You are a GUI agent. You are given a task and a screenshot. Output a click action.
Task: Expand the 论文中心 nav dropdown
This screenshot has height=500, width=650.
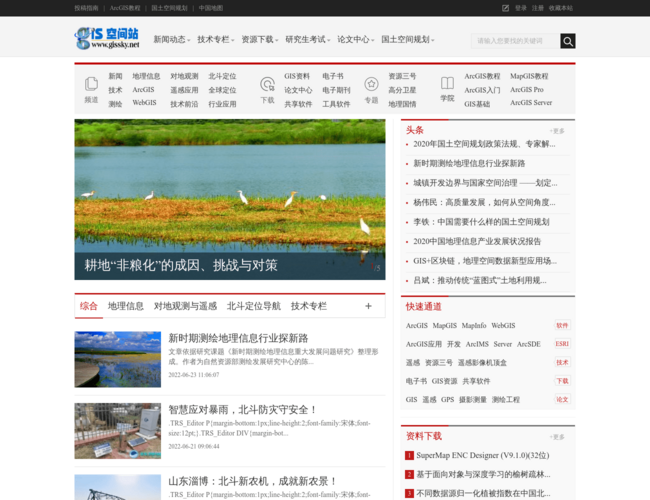pyautogui.click(x=355, y=40)
